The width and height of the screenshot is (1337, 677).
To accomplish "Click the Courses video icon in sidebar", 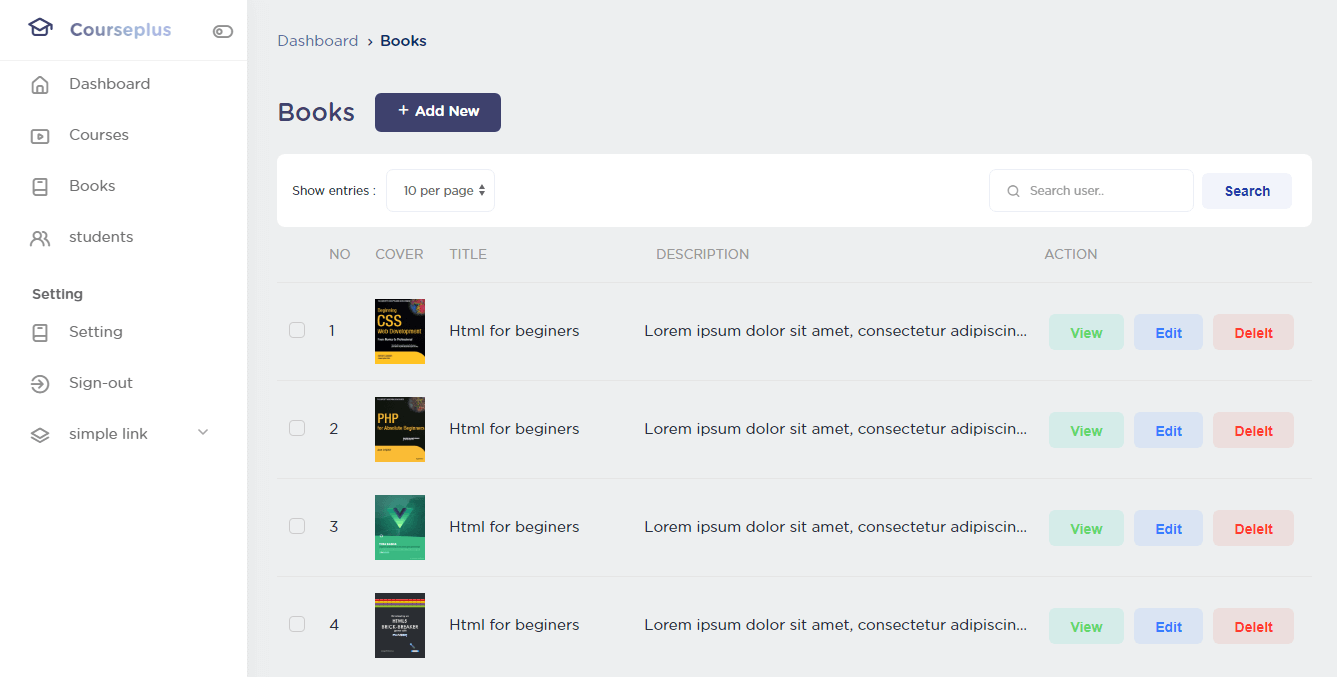I will coord(40,136).
